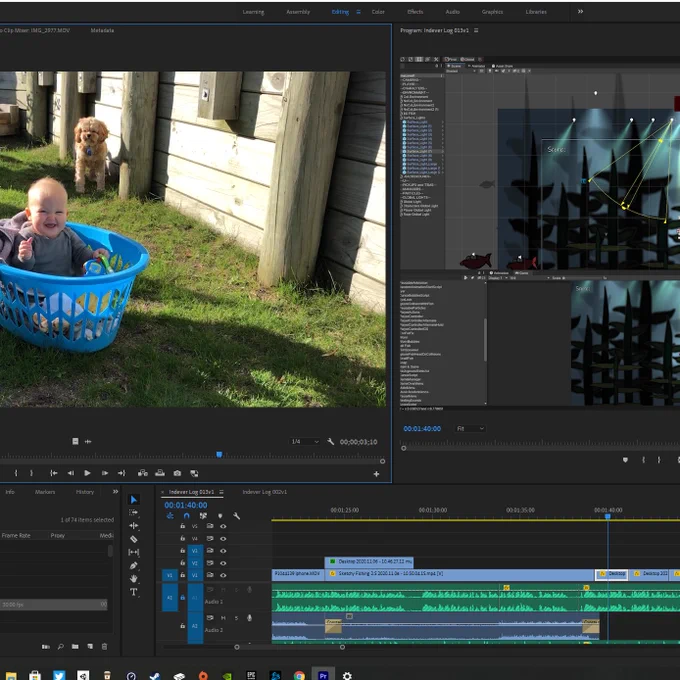Click the Add Marker icon in the timeline
The height and width of the screenshot is (680, 680).
[x=220, y=516]
